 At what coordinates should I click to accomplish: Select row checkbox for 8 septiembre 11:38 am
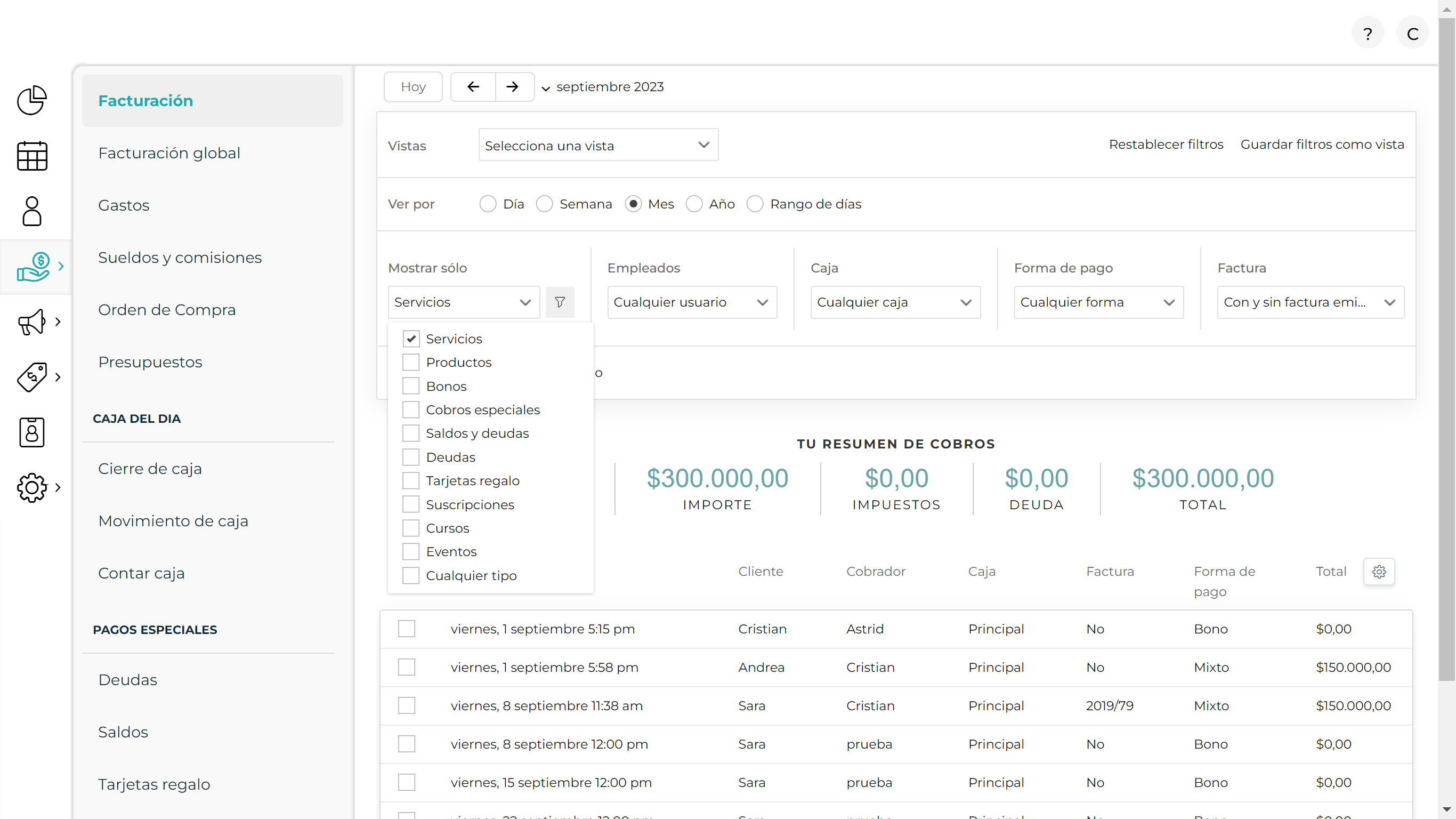[407, 706]
